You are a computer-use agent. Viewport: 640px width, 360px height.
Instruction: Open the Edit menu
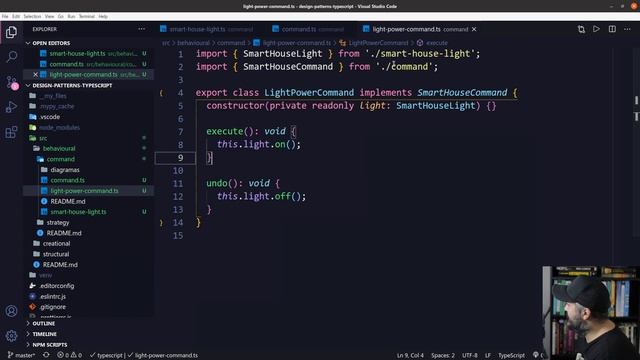[x=16, y=16]
